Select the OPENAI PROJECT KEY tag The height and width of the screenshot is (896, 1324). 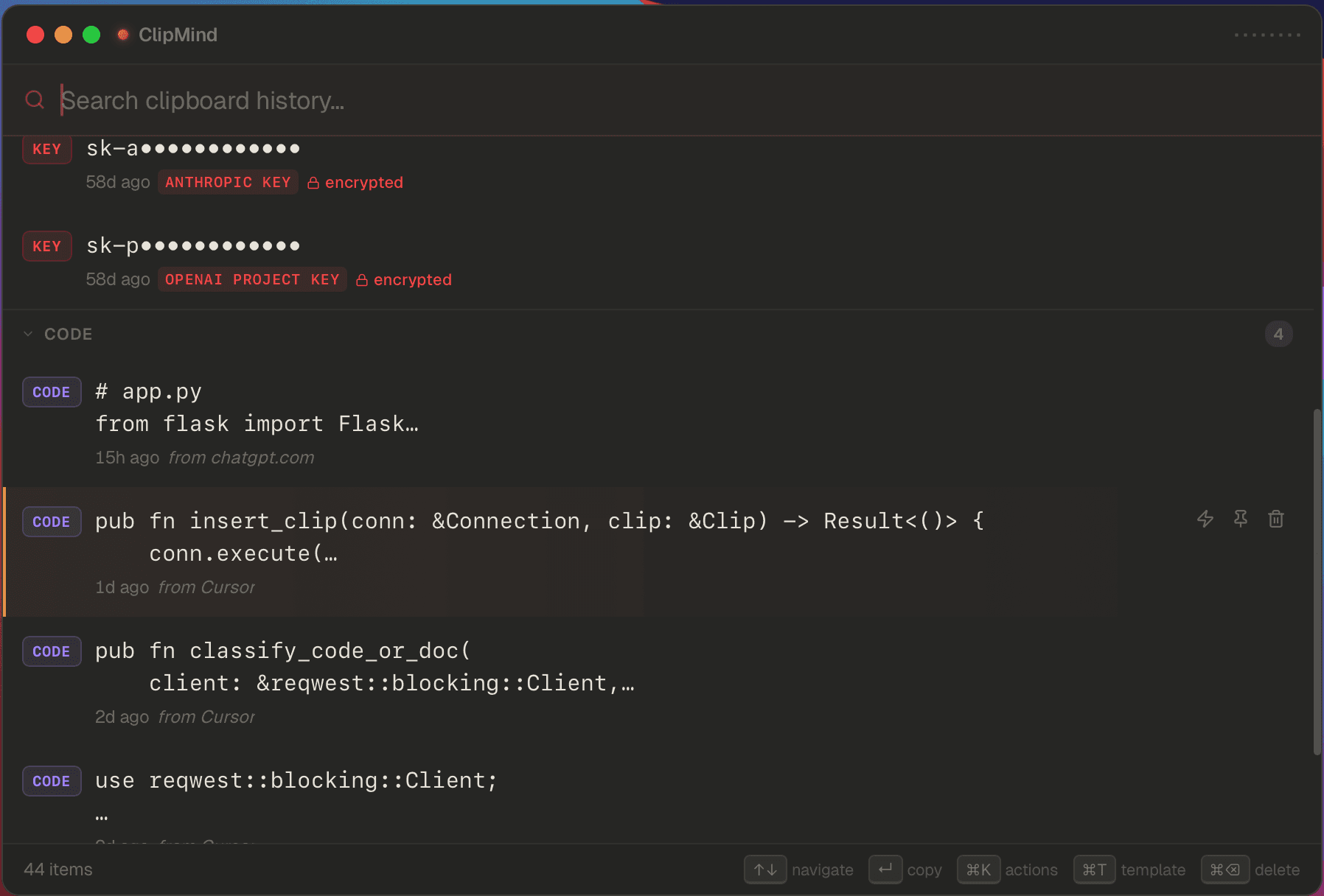tap(252, 279)
